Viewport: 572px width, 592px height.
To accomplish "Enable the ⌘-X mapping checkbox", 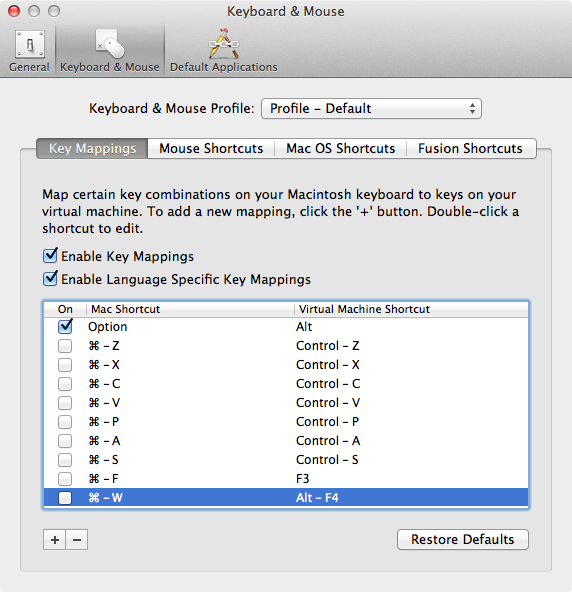I will pos(65,365).
